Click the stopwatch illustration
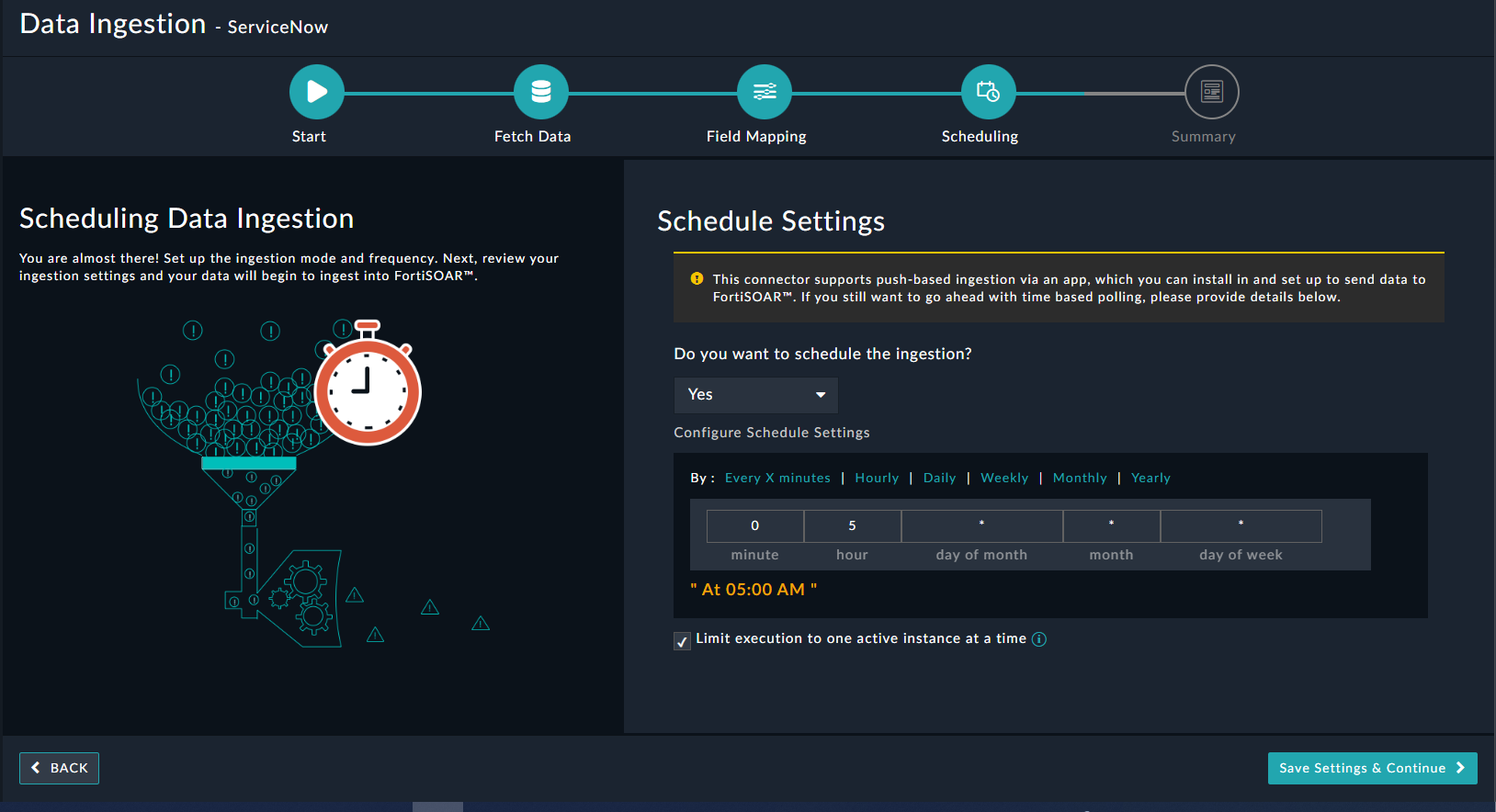Viewport: 1496px width, 812px height. pos(368,389)
